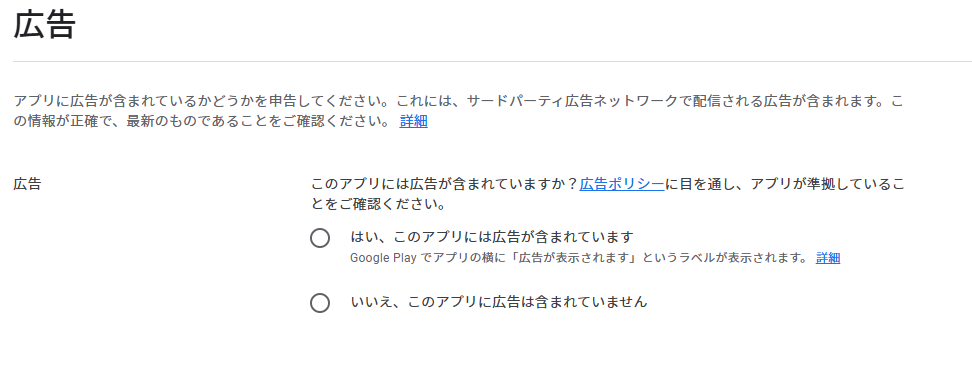The height and width of the screenshot is (380, 972).
Task: Click the "Google Play でアプリの横に" helper text
Action: click(x=428, y=258)
